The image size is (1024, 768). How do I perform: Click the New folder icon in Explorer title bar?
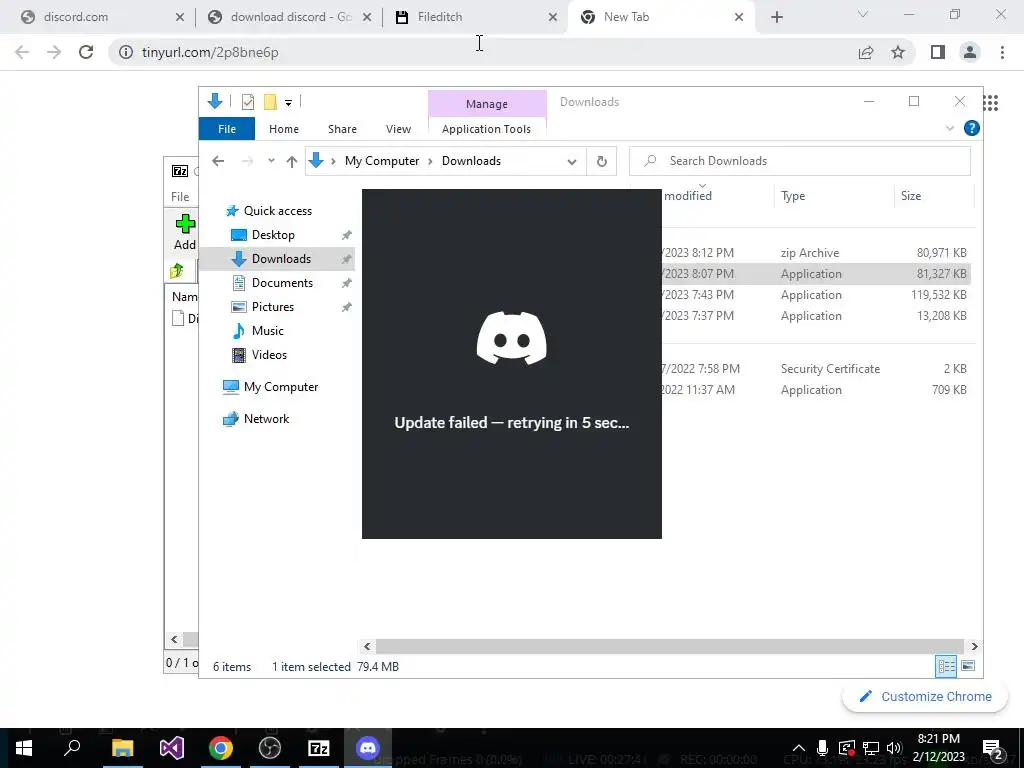pyautogui.click(x=270, y=102)
